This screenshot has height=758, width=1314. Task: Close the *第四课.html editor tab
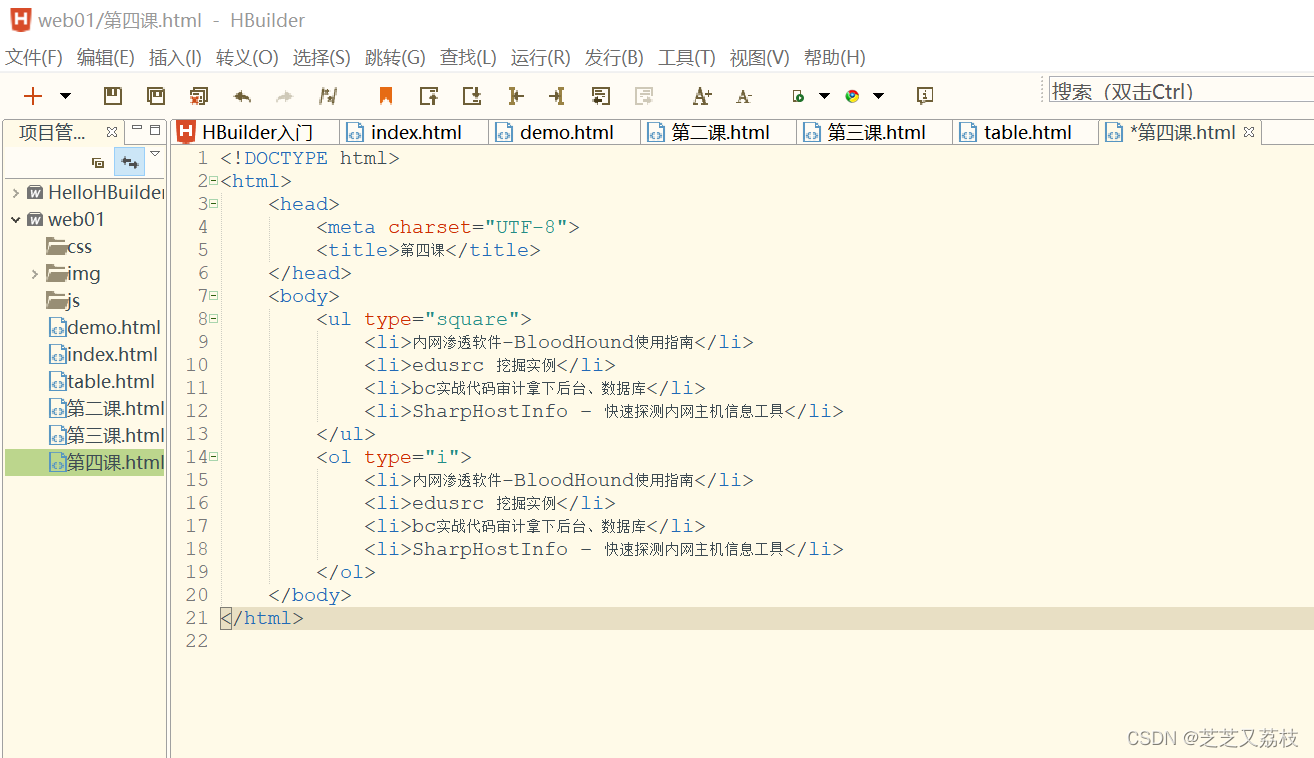tap(1248, 132)
